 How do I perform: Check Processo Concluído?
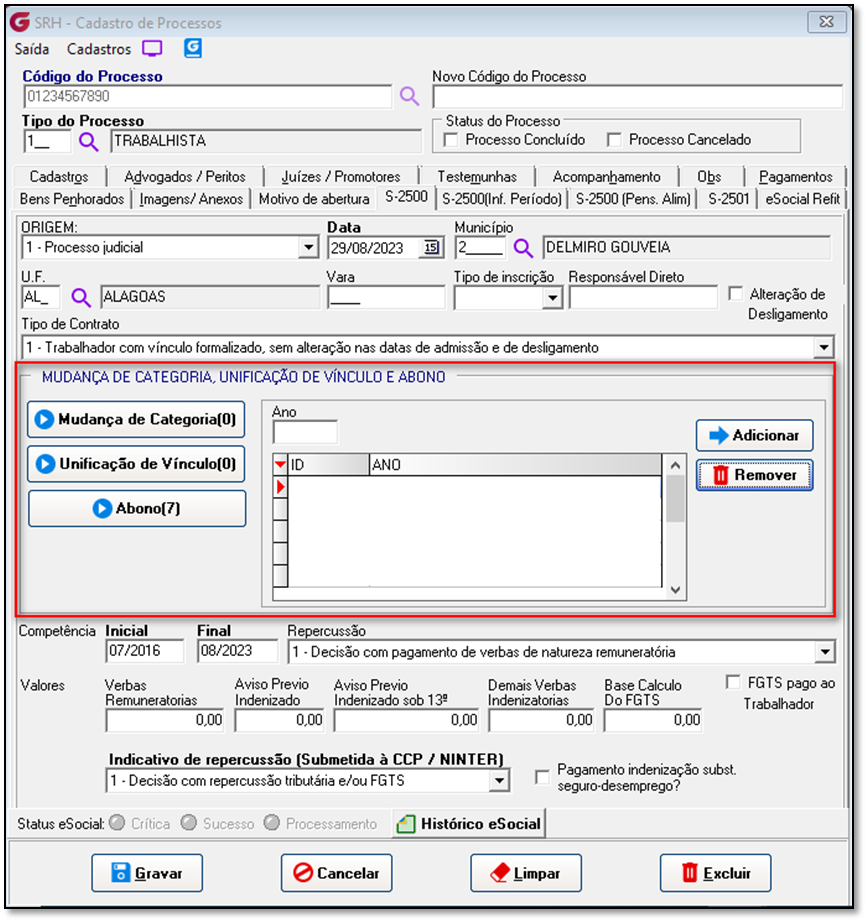(x=451, y=140)
